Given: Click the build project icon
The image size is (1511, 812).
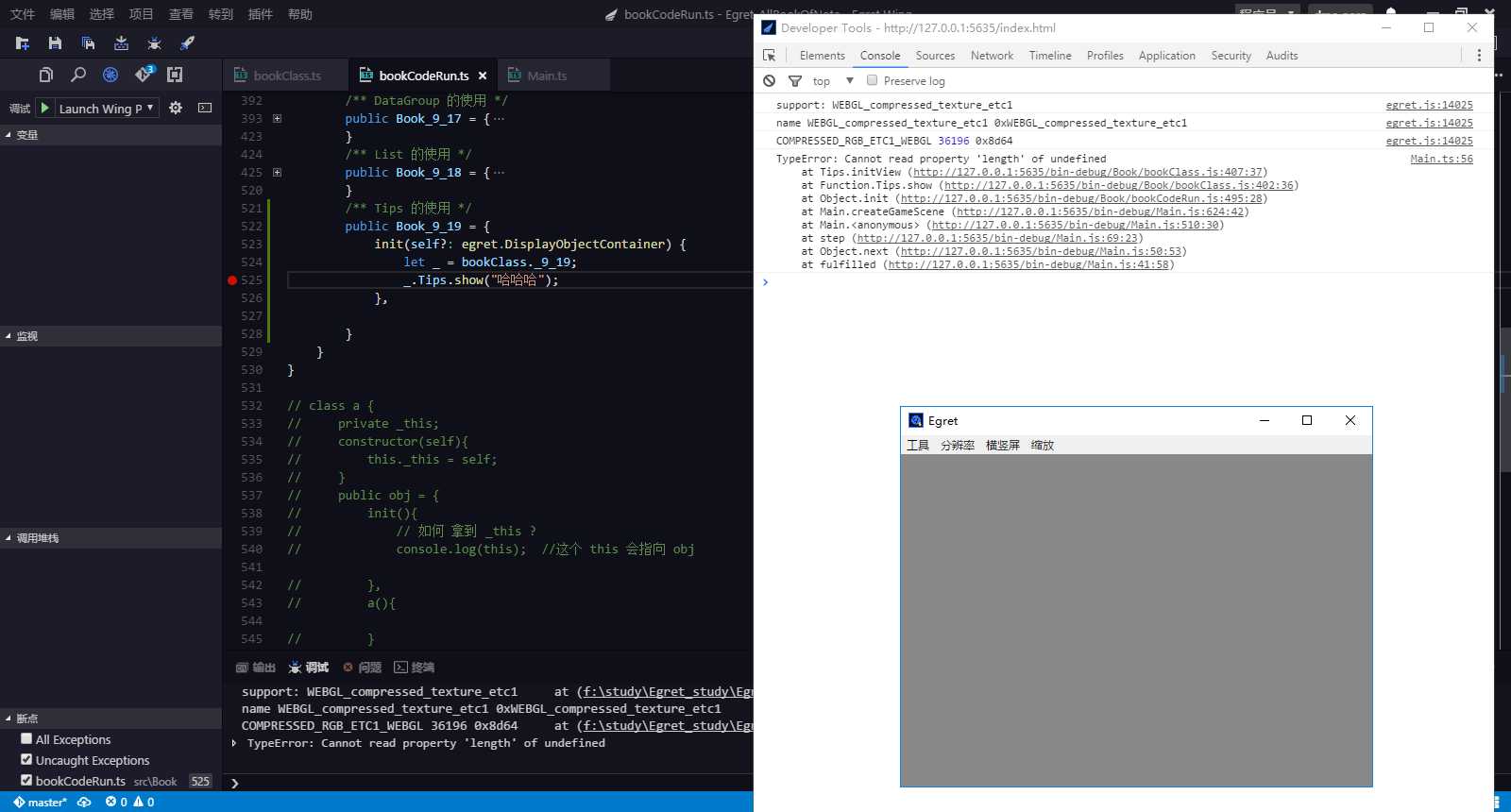Looking at the screenshot, I should click(x=121, y=43).
